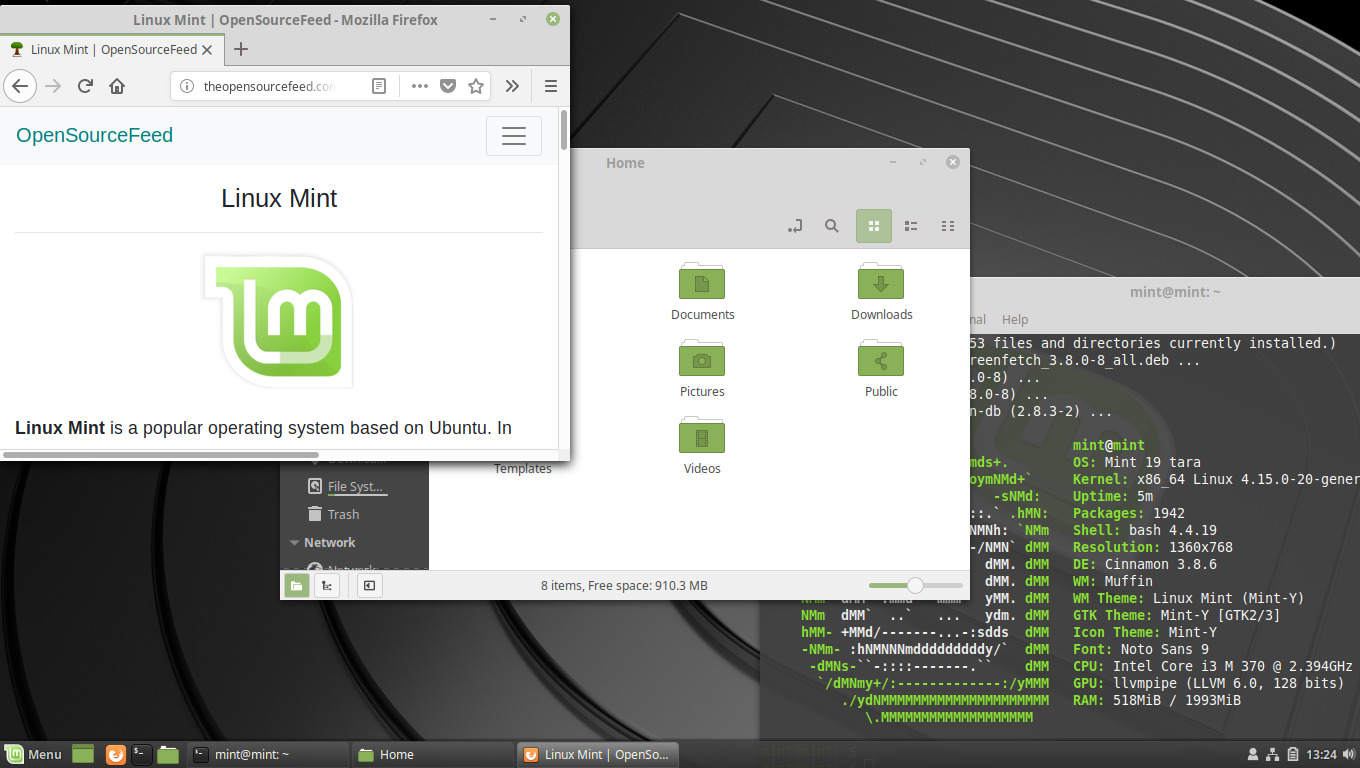The width and height of the screenshot is (1360, 768).
Task: Click 'Uptime: 5m' line in terminal
Action: point(1113,496)
